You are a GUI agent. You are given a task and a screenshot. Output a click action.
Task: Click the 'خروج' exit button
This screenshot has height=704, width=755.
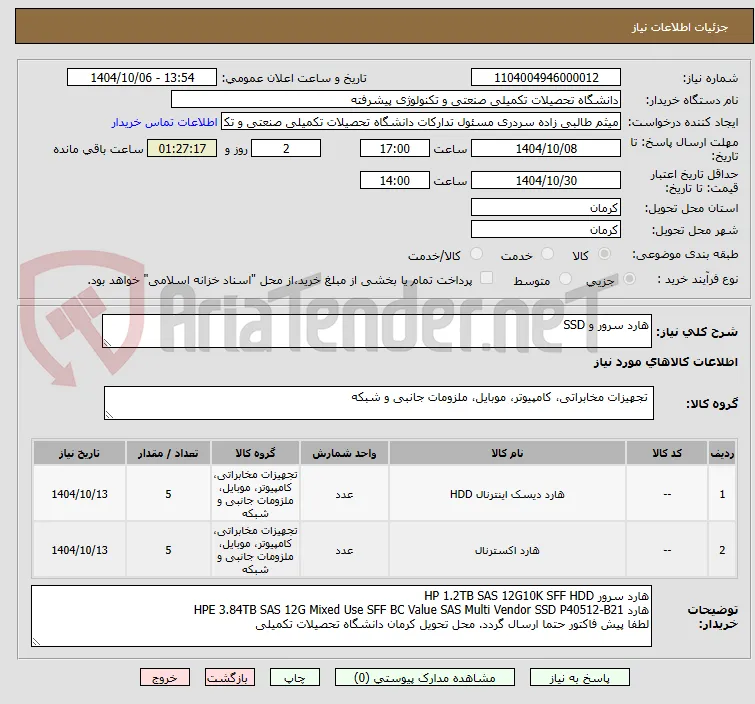[x=165, y=678]
